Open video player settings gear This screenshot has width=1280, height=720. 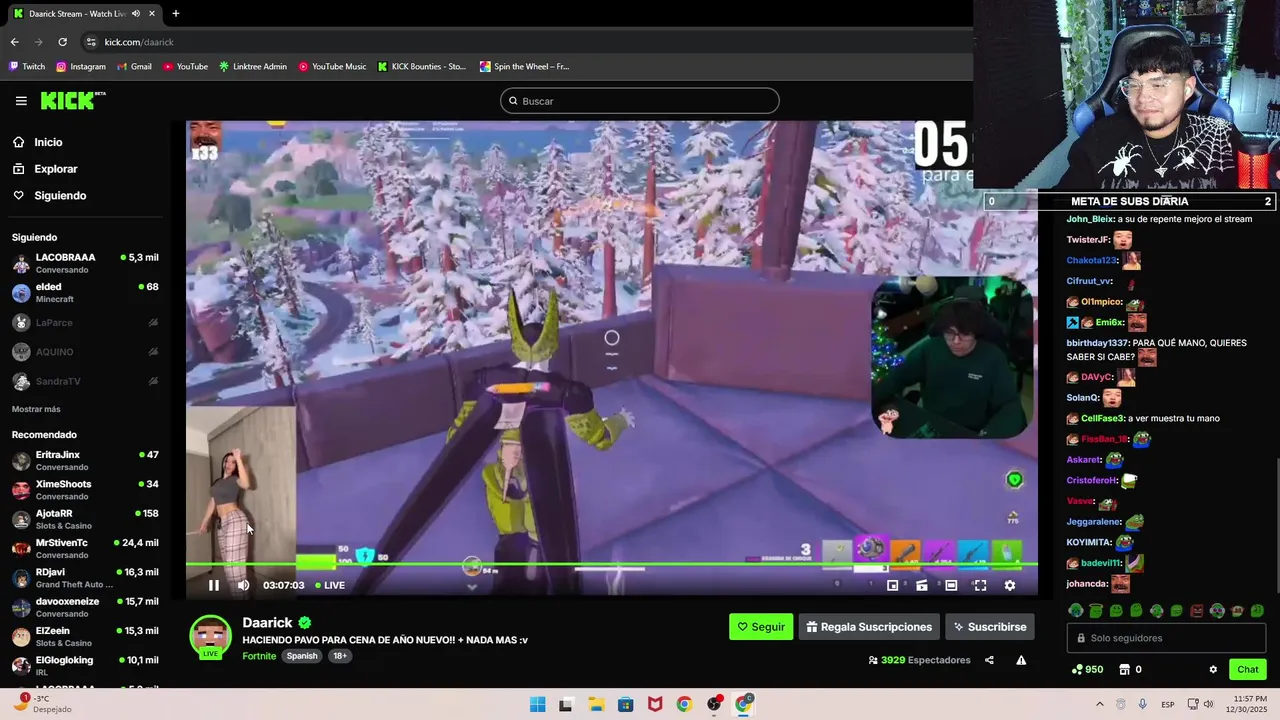(1010, 585)
